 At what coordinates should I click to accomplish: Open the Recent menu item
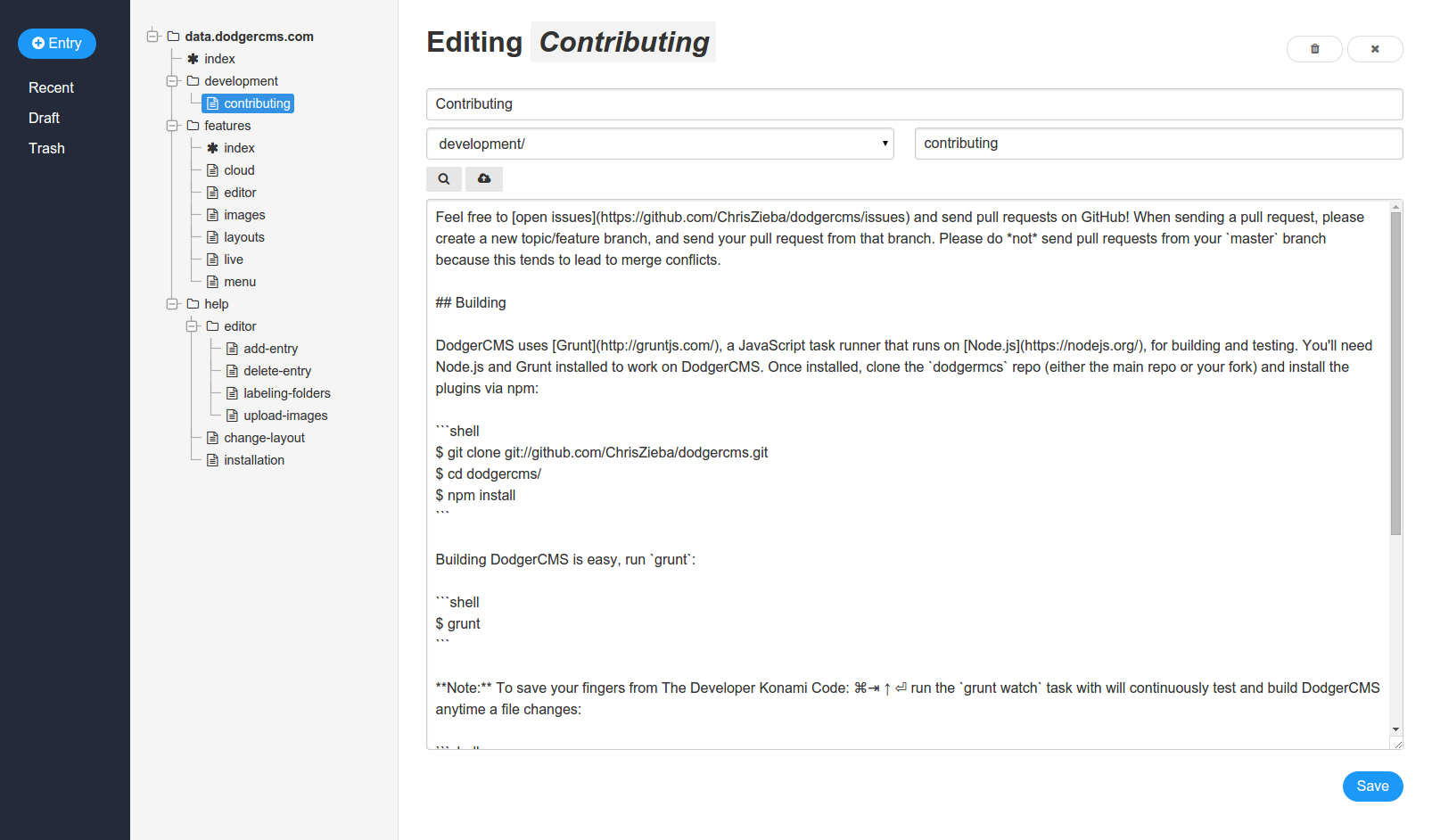[51, 87]
